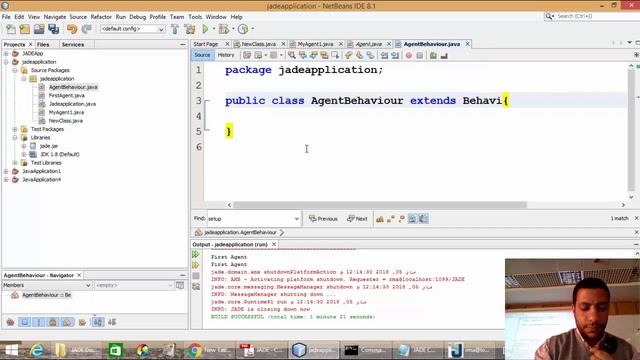This screenshot has height=360, width=640.
Task: Toggle Show Static Members filter in Navigator
Action: click(x=39, y=322)
